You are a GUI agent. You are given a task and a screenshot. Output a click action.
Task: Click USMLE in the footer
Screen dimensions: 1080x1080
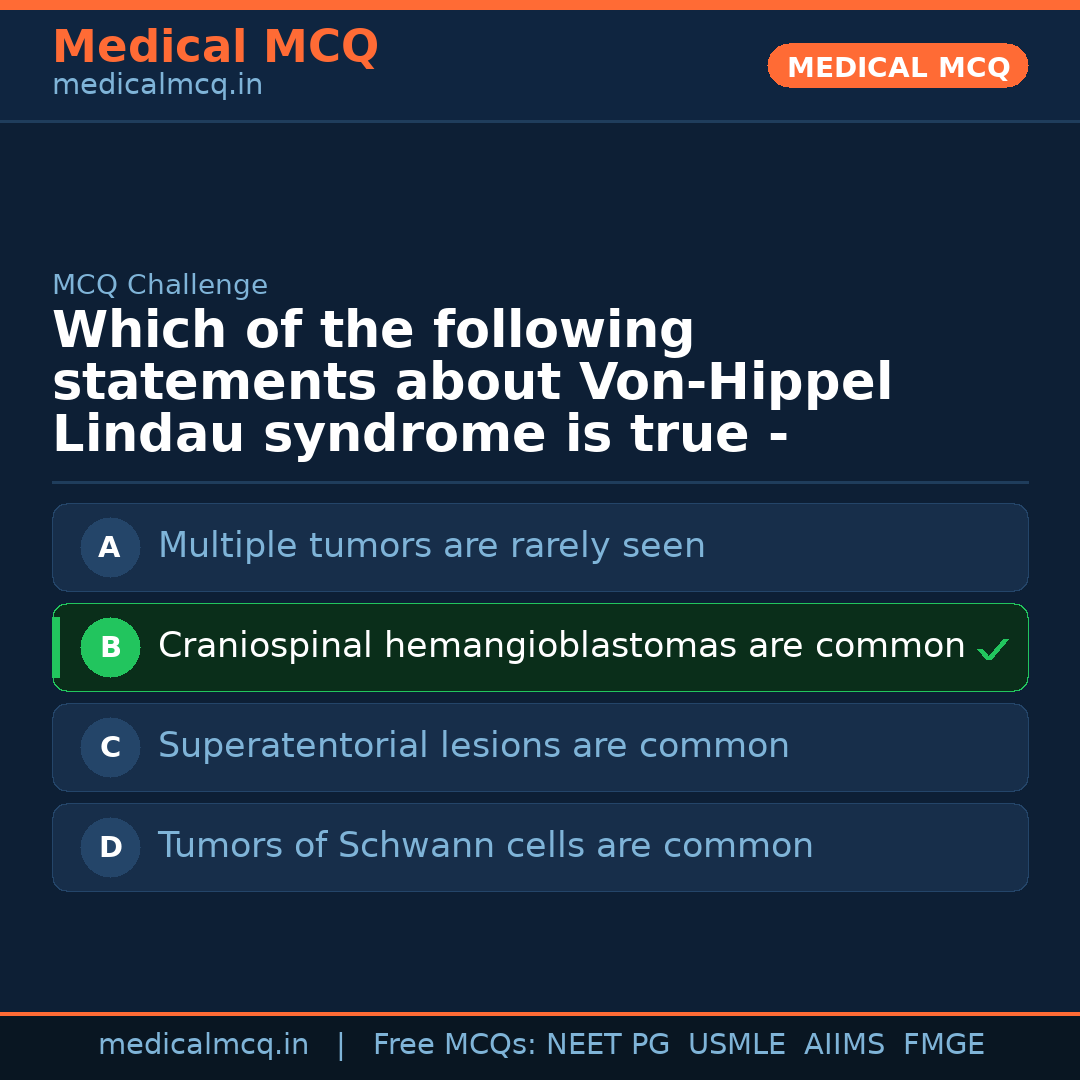point(736,1045)
